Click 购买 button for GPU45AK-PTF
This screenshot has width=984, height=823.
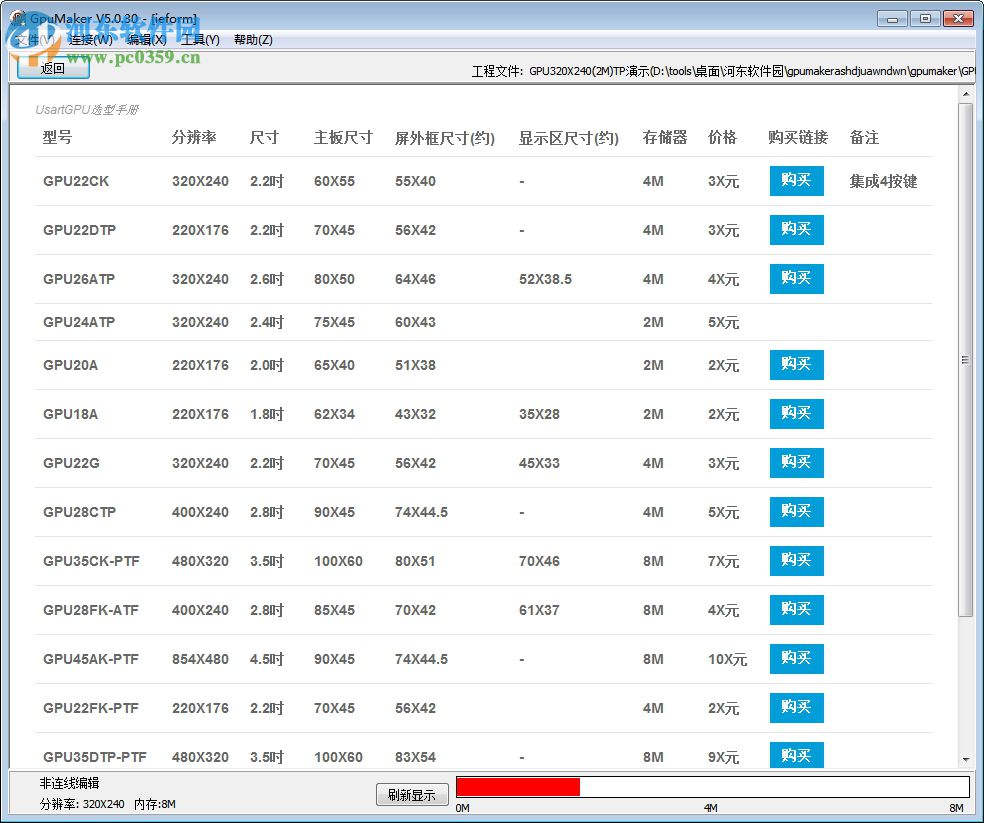click(796, 659)
